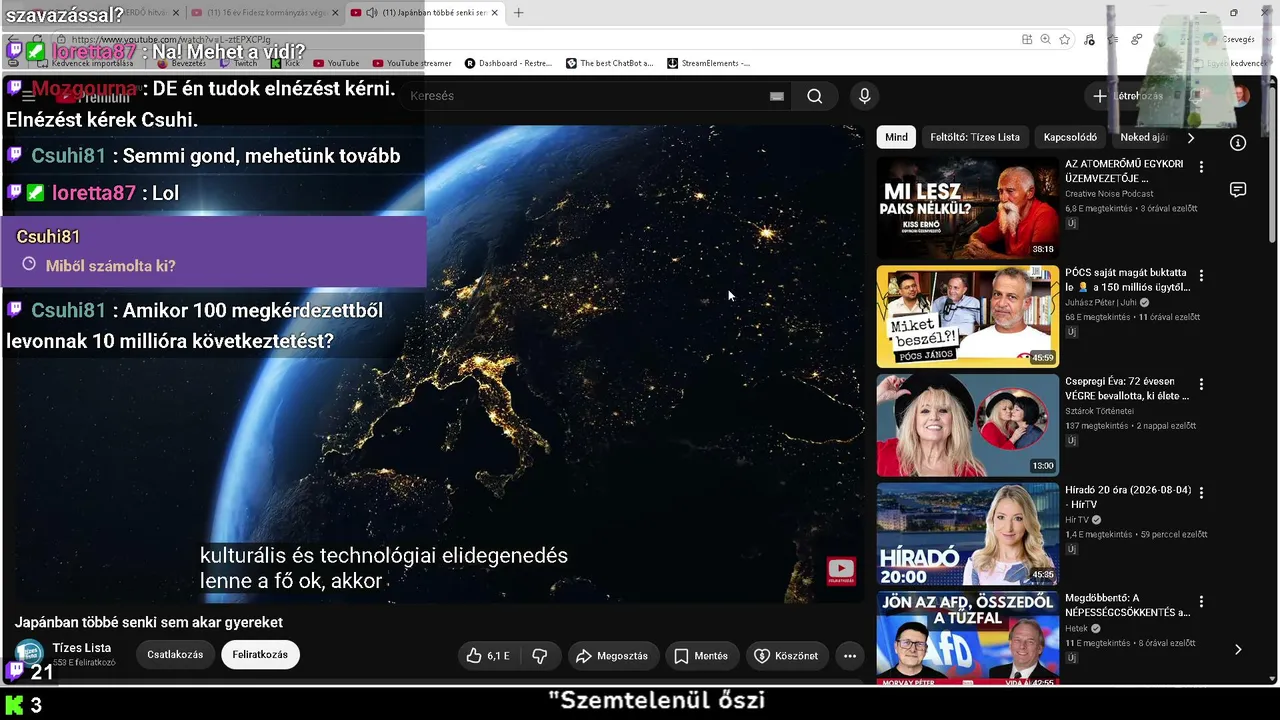Image resolution: width=1280 pixels, height=720 pixels.
Task: Open options menu for Híradó 20 óra video
Action: [1201, 493]
